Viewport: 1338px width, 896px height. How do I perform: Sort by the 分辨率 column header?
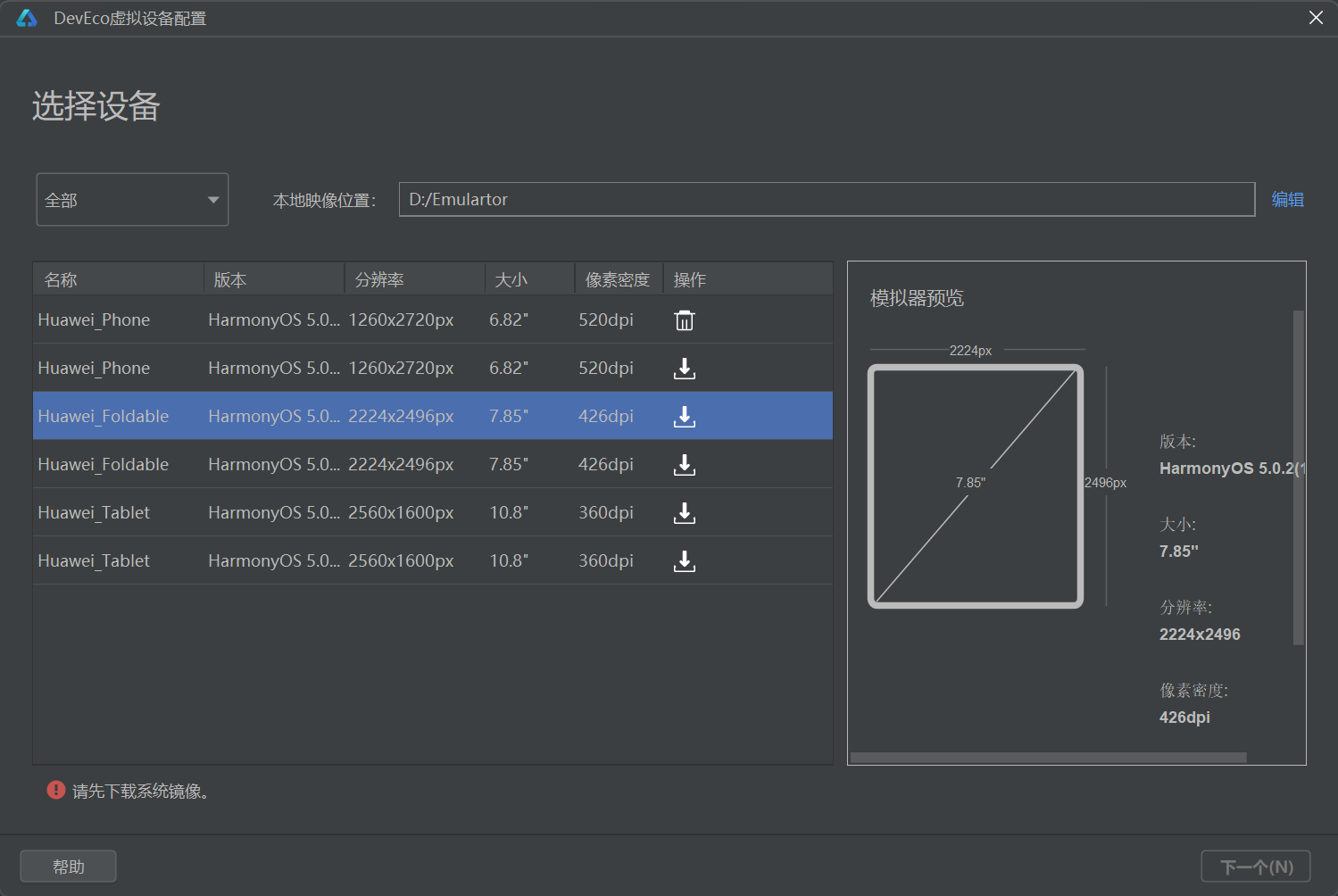415,279
